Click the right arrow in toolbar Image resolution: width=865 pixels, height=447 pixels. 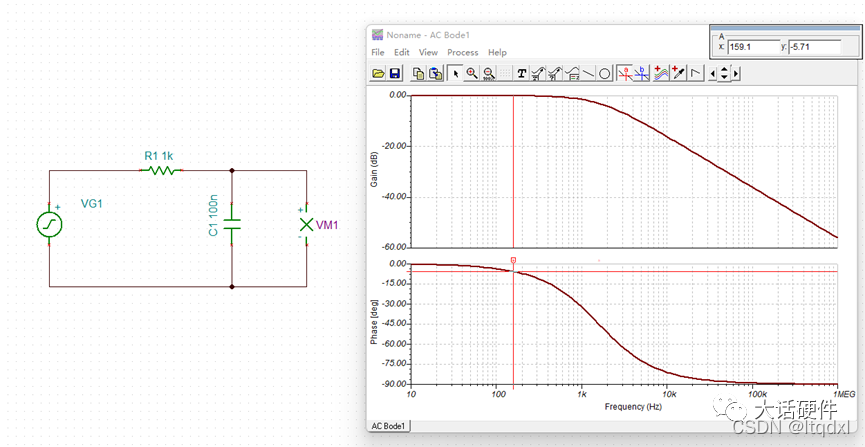tap(735, 73)
